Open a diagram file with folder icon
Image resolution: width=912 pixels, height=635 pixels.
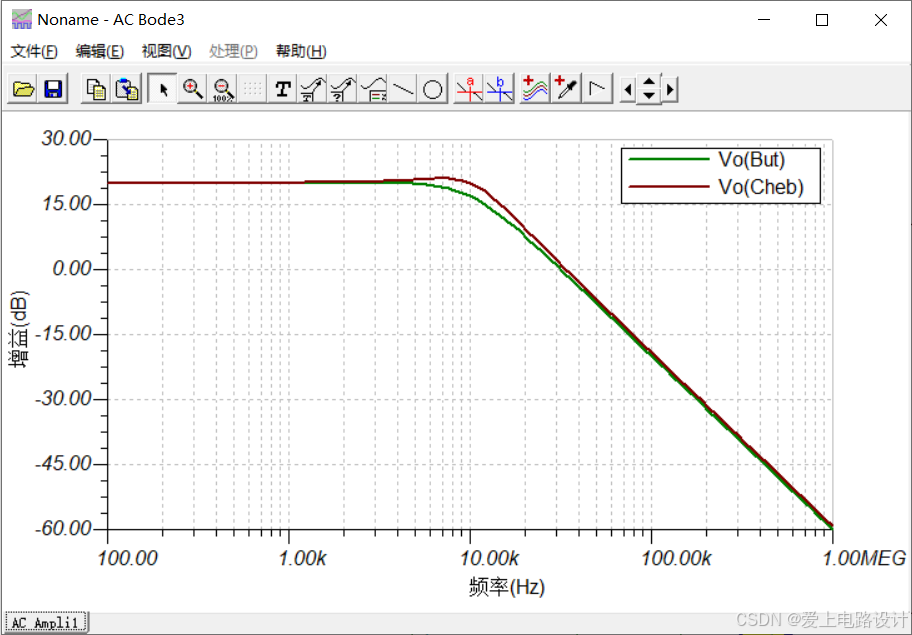(23, 89)
